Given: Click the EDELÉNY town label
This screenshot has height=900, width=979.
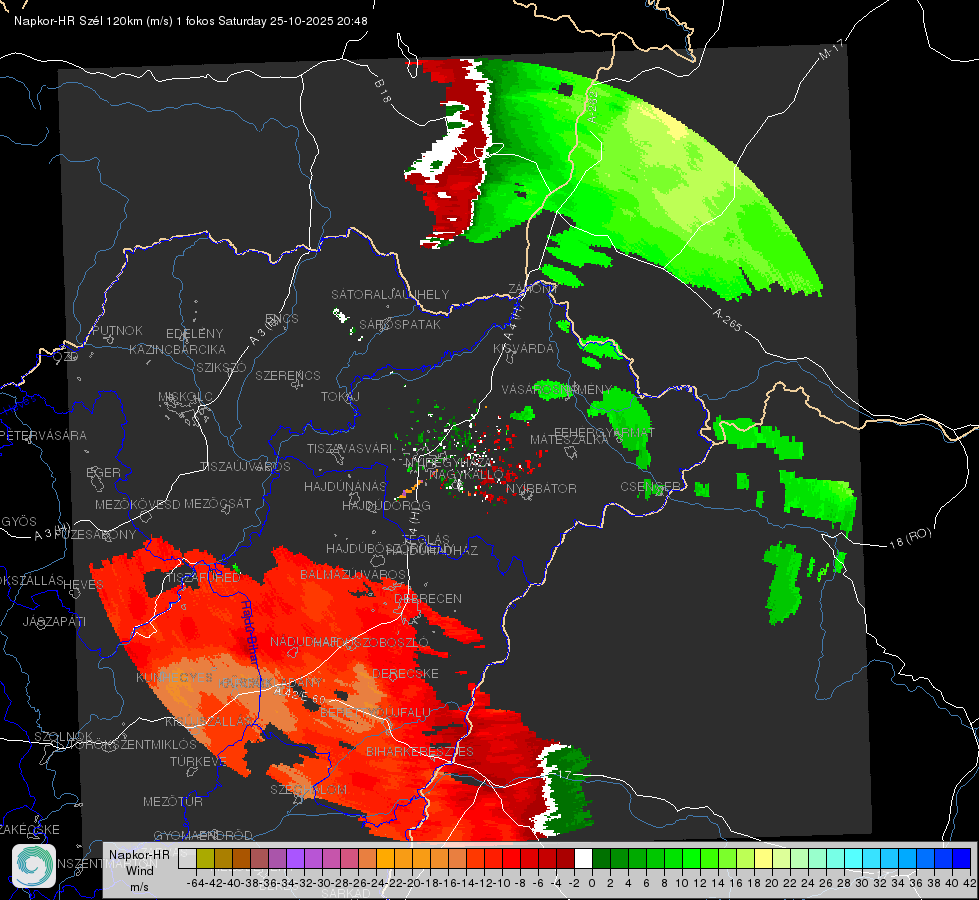Looking at the screenshot, I should pos(194,334).
